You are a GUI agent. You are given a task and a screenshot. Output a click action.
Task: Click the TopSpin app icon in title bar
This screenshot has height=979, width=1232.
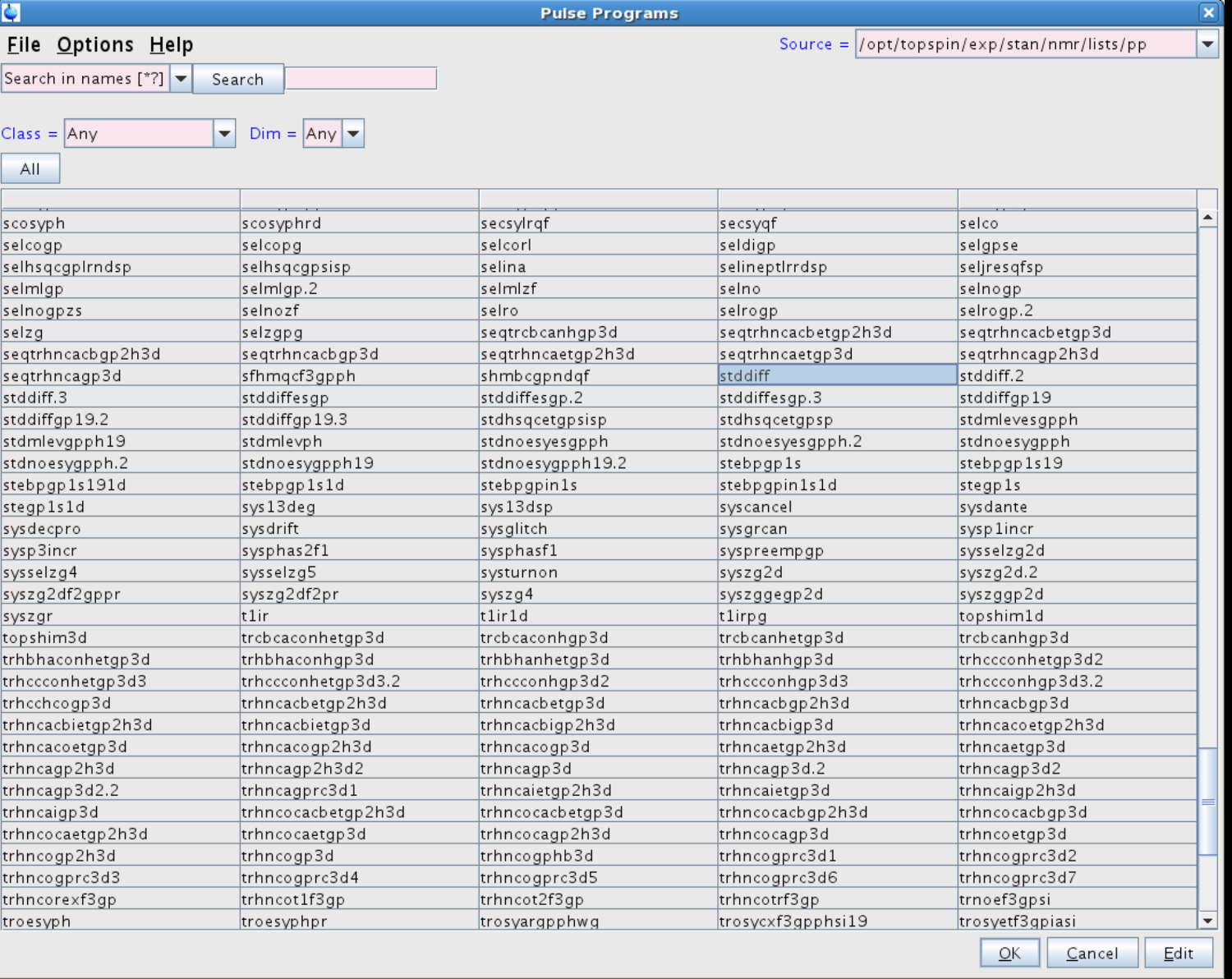click(x=11, y=12)
